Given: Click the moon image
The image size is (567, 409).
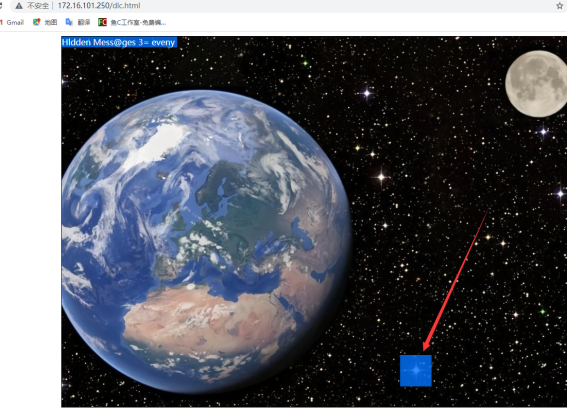Looking at the screenshot, I should click(x=536, y=84).
